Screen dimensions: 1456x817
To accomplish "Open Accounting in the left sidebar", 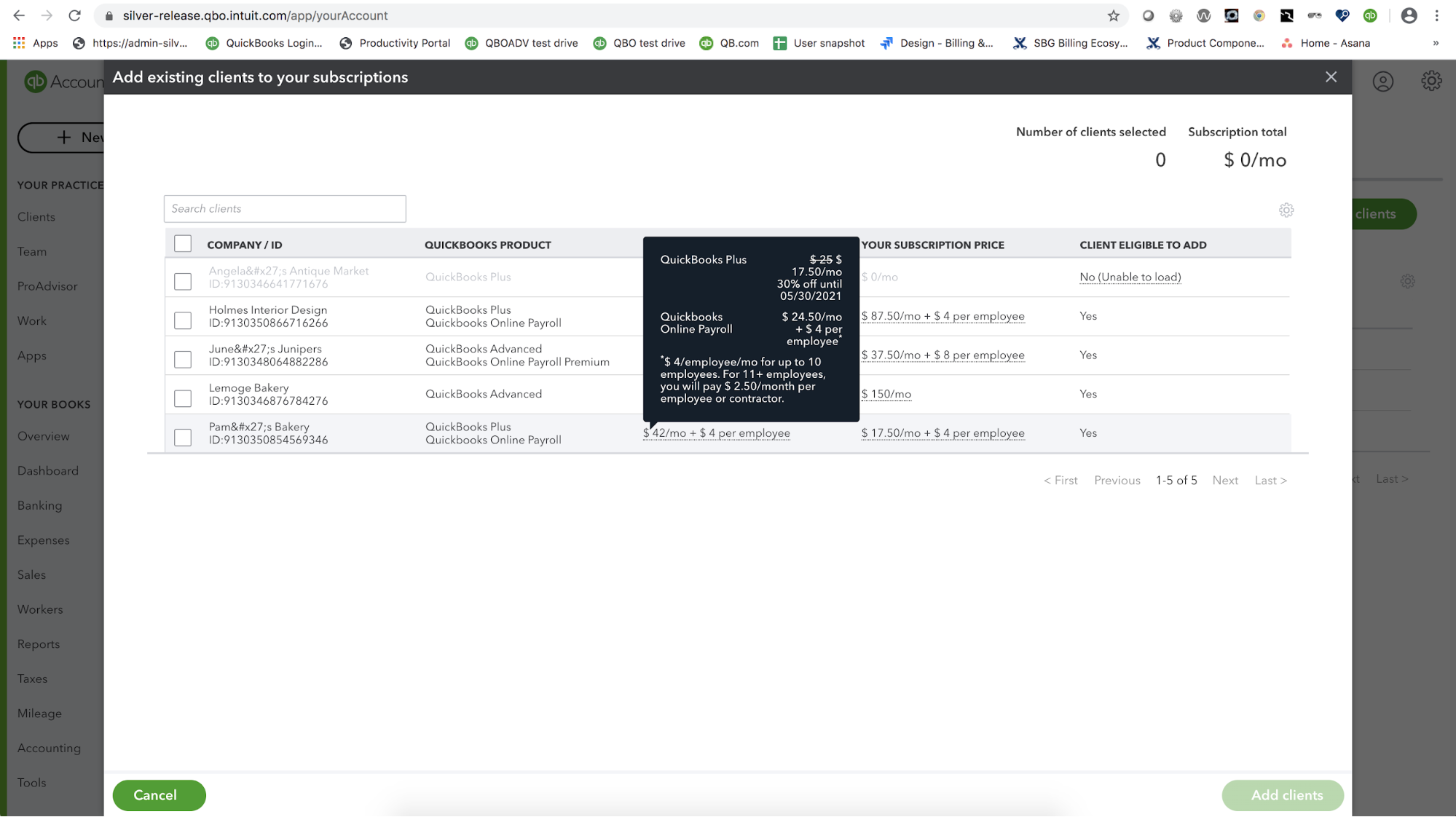I will [49, 749].
